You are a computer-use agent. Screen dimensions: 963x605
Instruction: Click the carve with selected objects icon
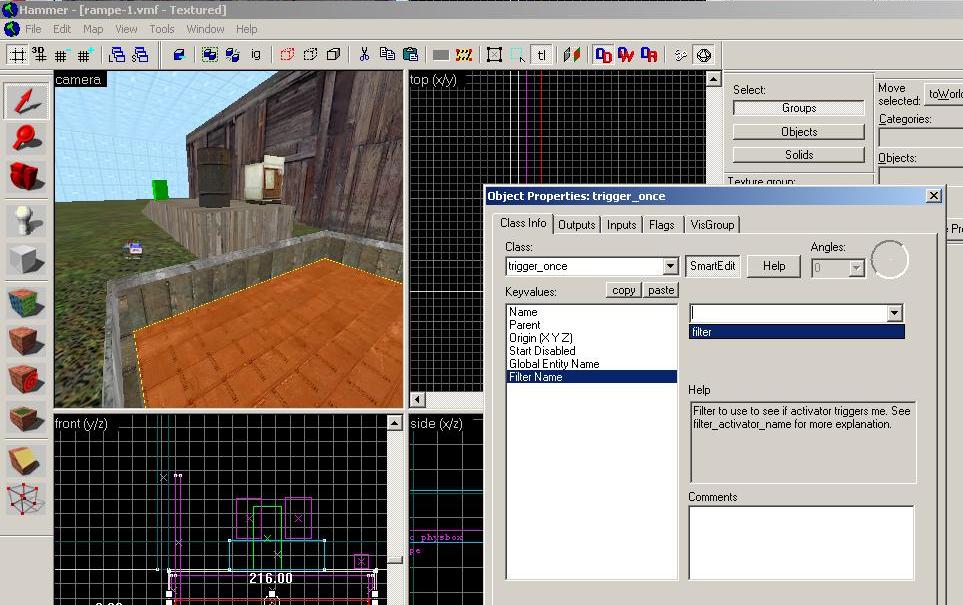(179, 55)
